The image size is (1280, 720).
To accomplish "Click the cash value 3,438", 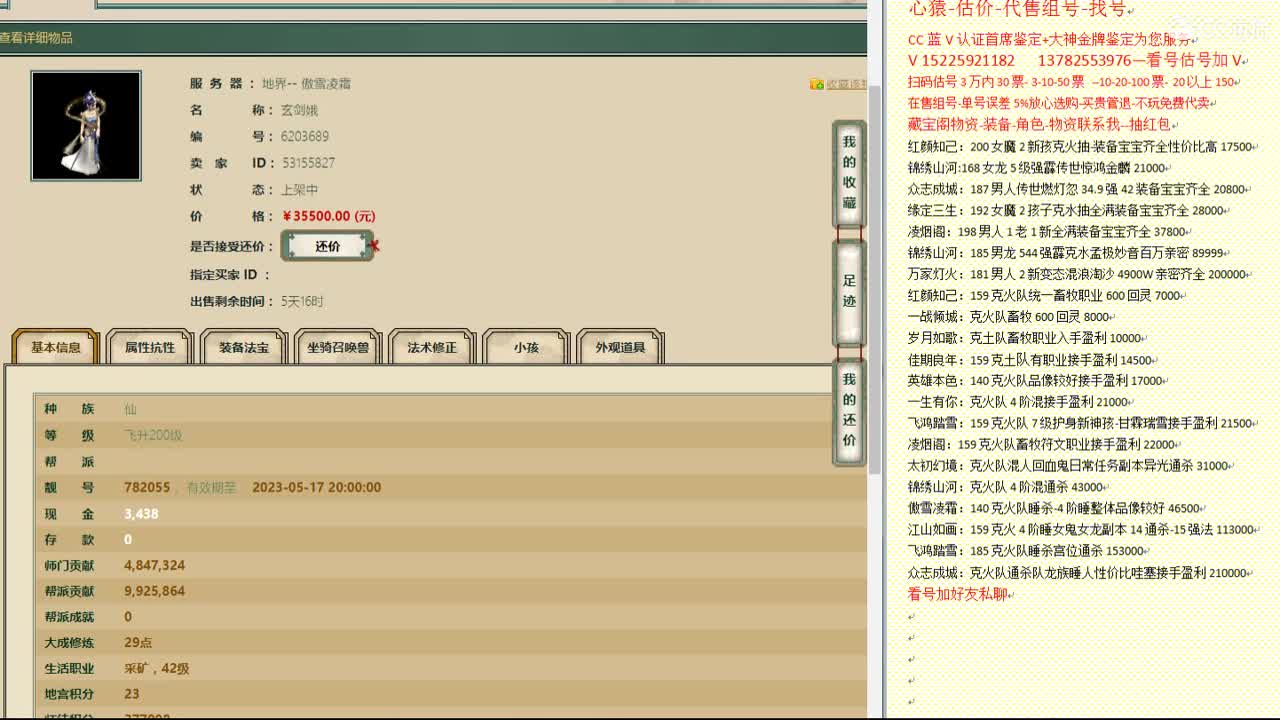I will (x=141, y=513).
